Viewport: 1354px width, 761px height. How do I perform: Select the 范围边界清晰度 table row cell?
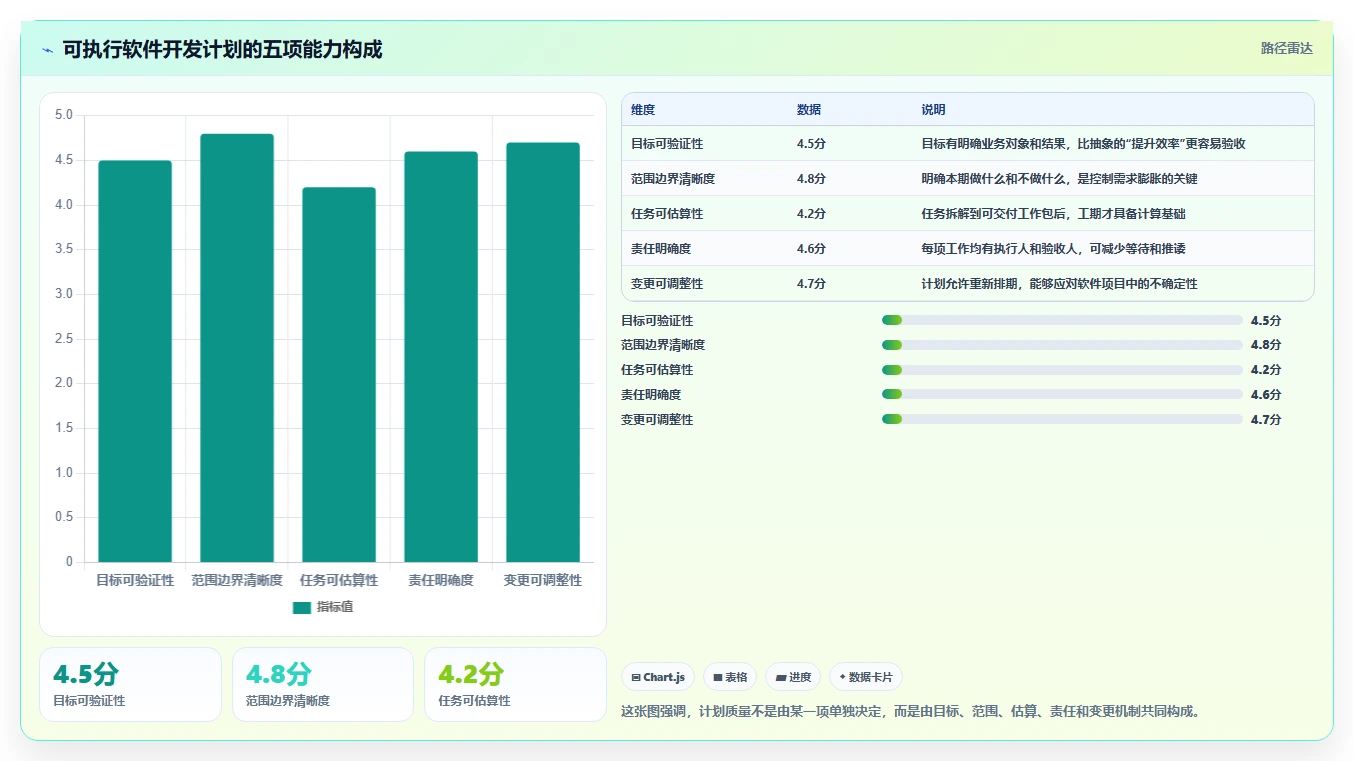point(673,179)
